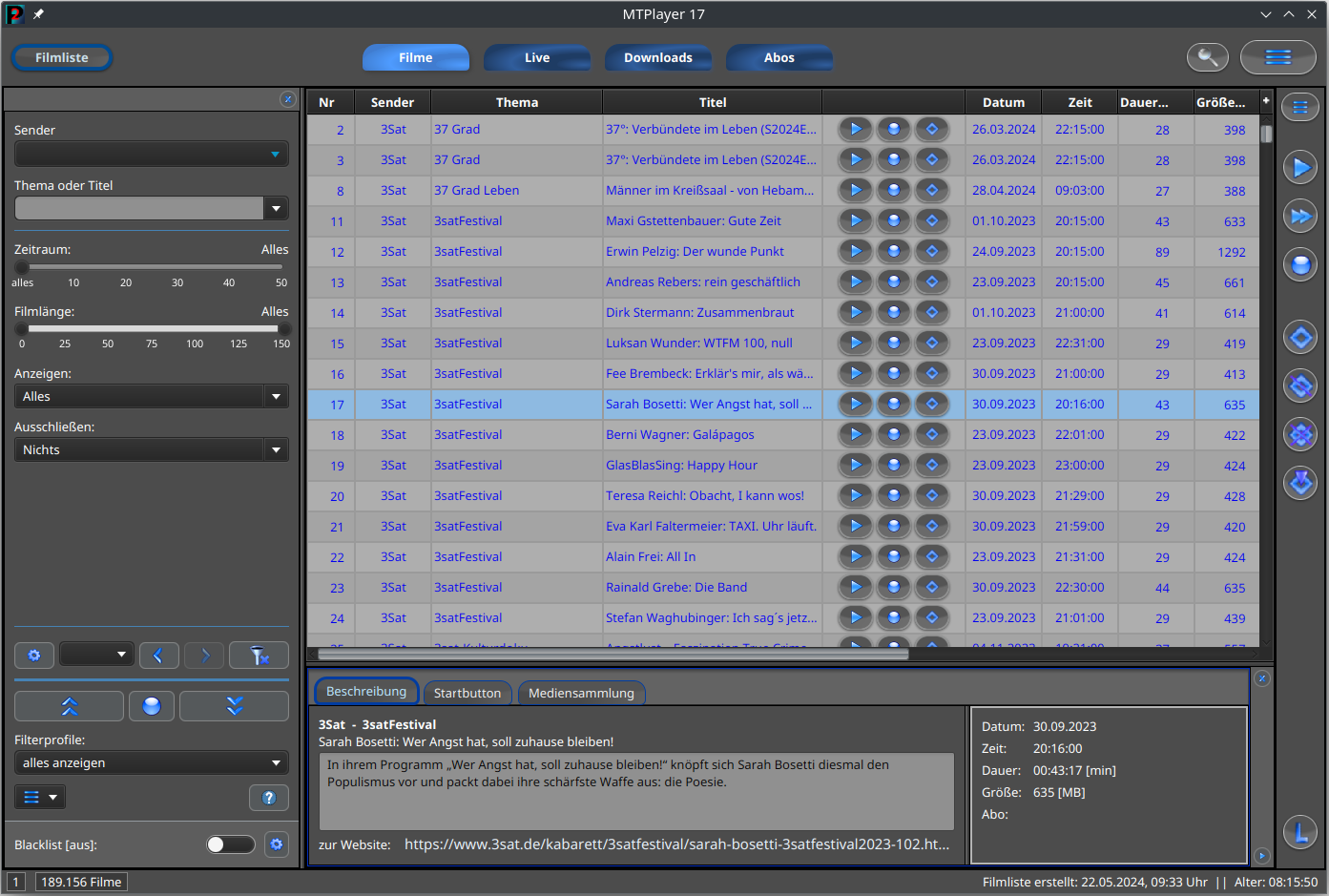1329x896 pixels.
Task: Click the Filmlänge slider right handle
Action: [284, 328]
